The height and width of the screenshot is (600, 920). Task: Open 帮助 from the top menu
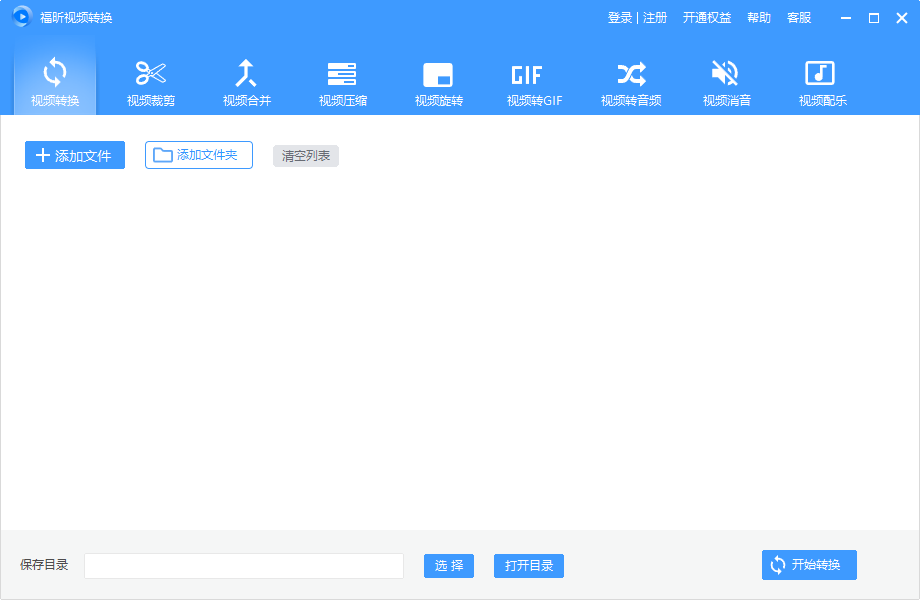pos(759,17)
